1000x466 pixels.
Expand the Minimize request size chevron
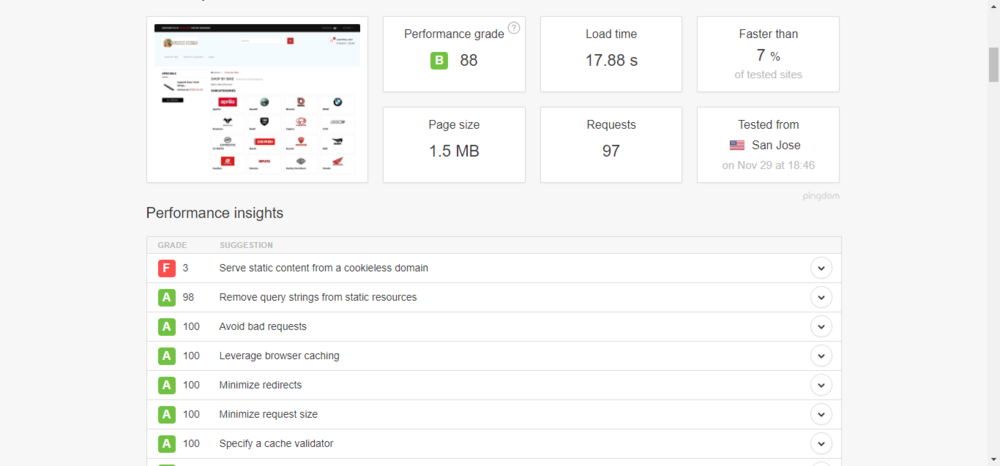(821, 415)
